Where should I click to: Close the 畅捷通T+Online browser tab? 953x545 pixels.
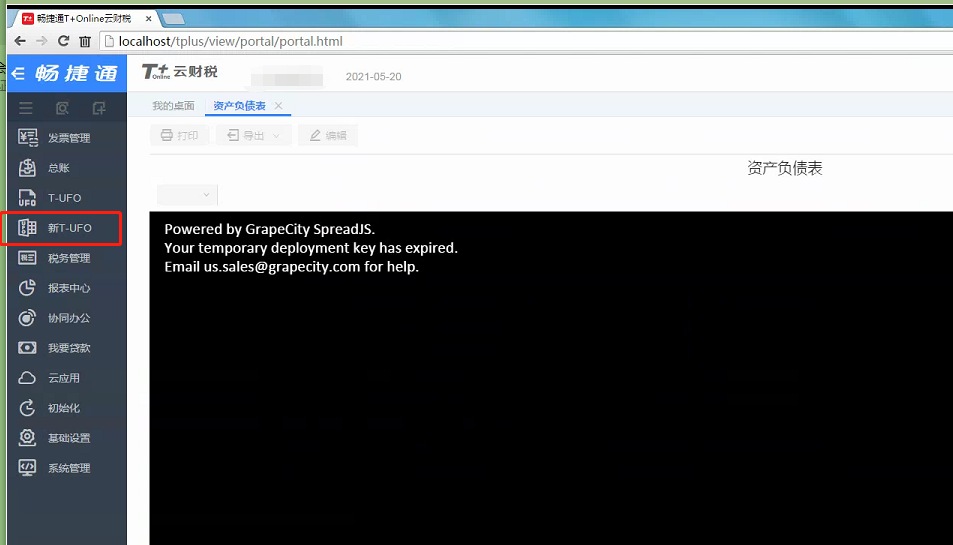(x=148, y=19)
